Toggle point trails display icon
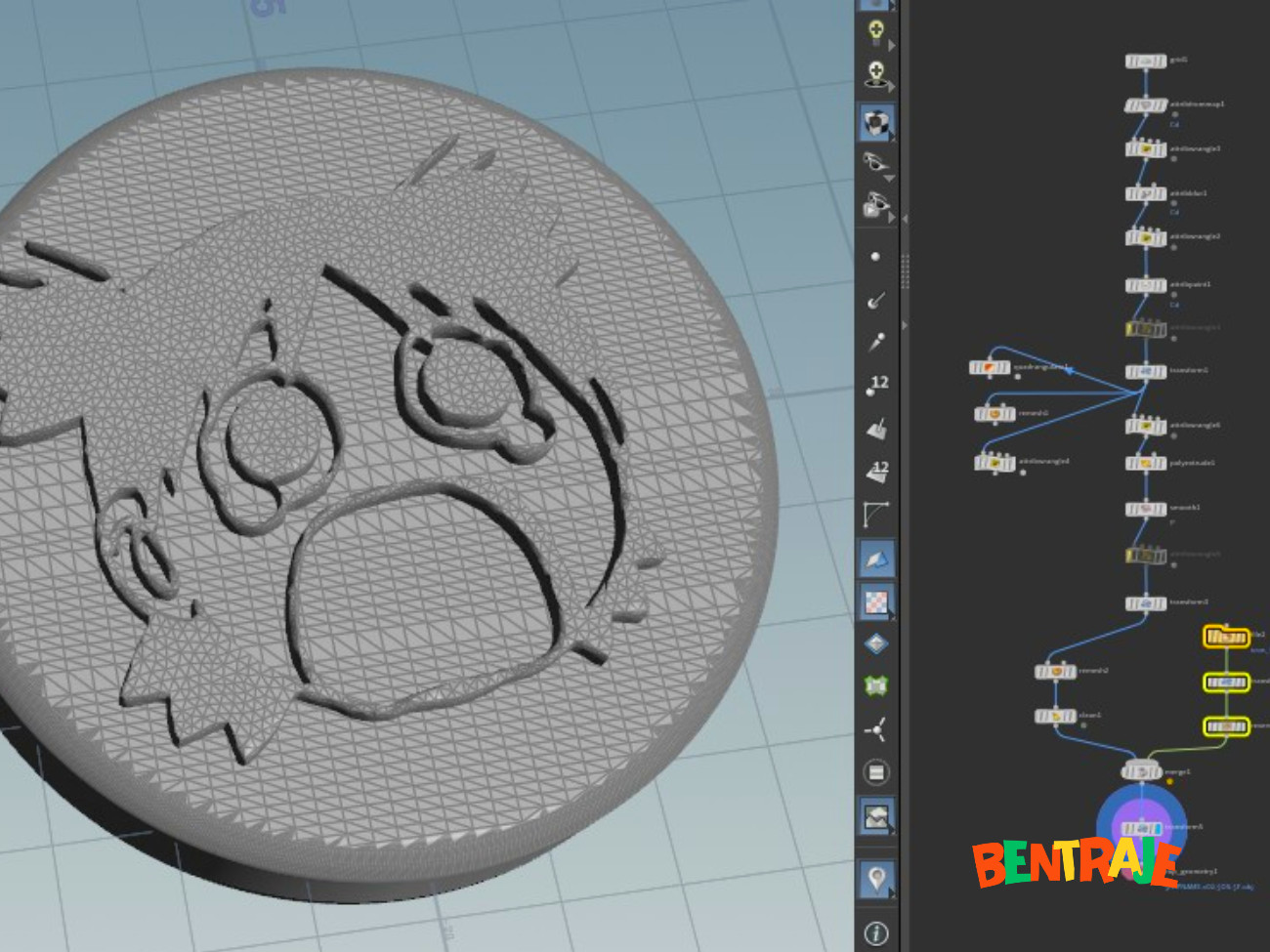The height and width of the screenshot is (952, 1270). (876, 342)
